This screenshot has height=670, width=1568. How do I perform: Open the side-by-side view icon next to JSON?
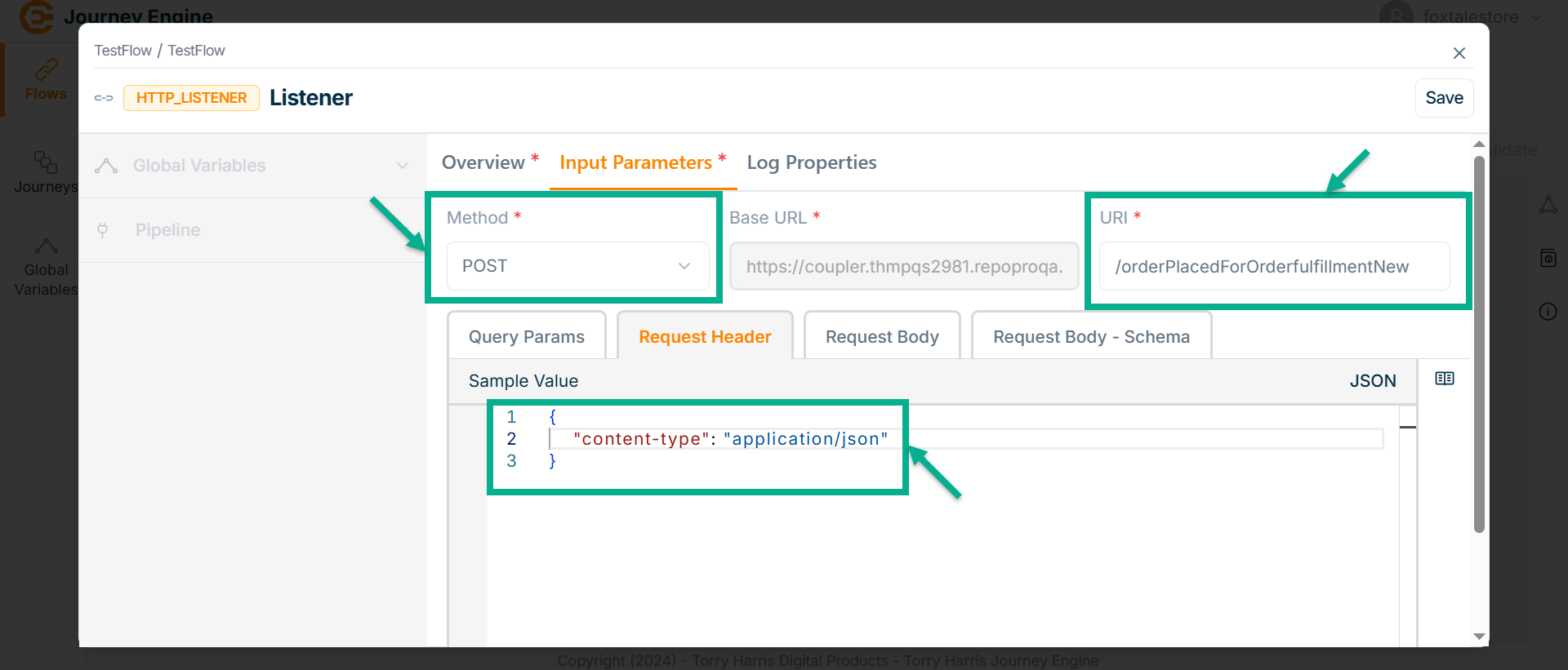tap(1444, 379)
